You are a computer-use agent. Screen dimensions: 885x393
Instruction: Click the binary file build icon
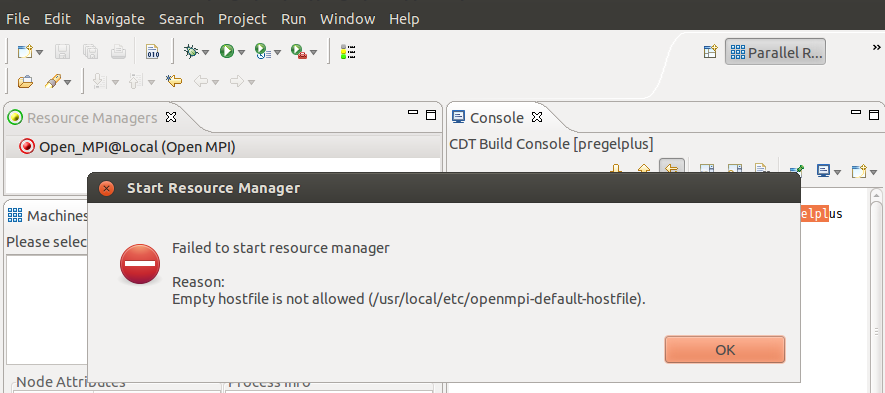[152, 52]
